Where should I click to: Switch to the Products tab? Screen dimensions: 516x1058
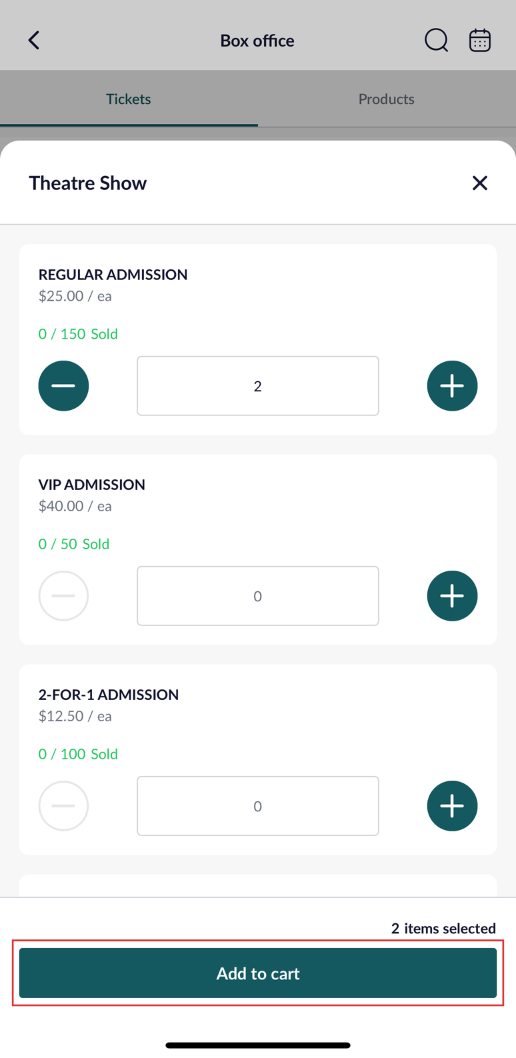pyautogui.click(x=386, y=99)
